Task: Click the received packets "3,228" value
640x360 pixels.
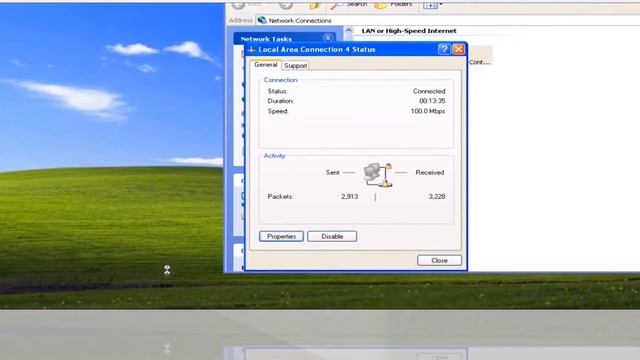Action: click(437, 196)
